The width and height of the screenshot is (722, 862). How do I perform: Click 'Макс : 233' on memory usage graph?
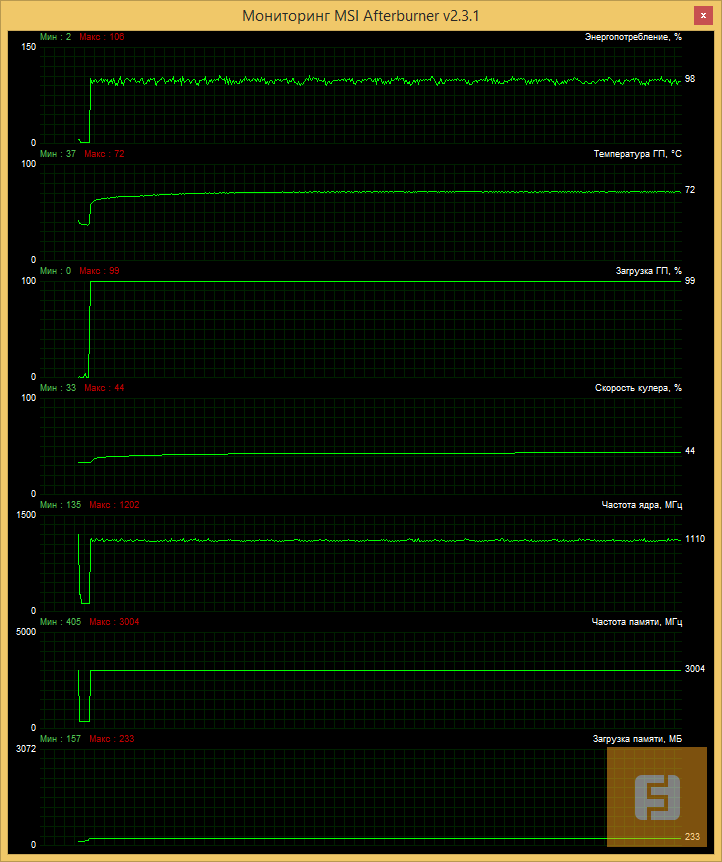coord(112,739)
